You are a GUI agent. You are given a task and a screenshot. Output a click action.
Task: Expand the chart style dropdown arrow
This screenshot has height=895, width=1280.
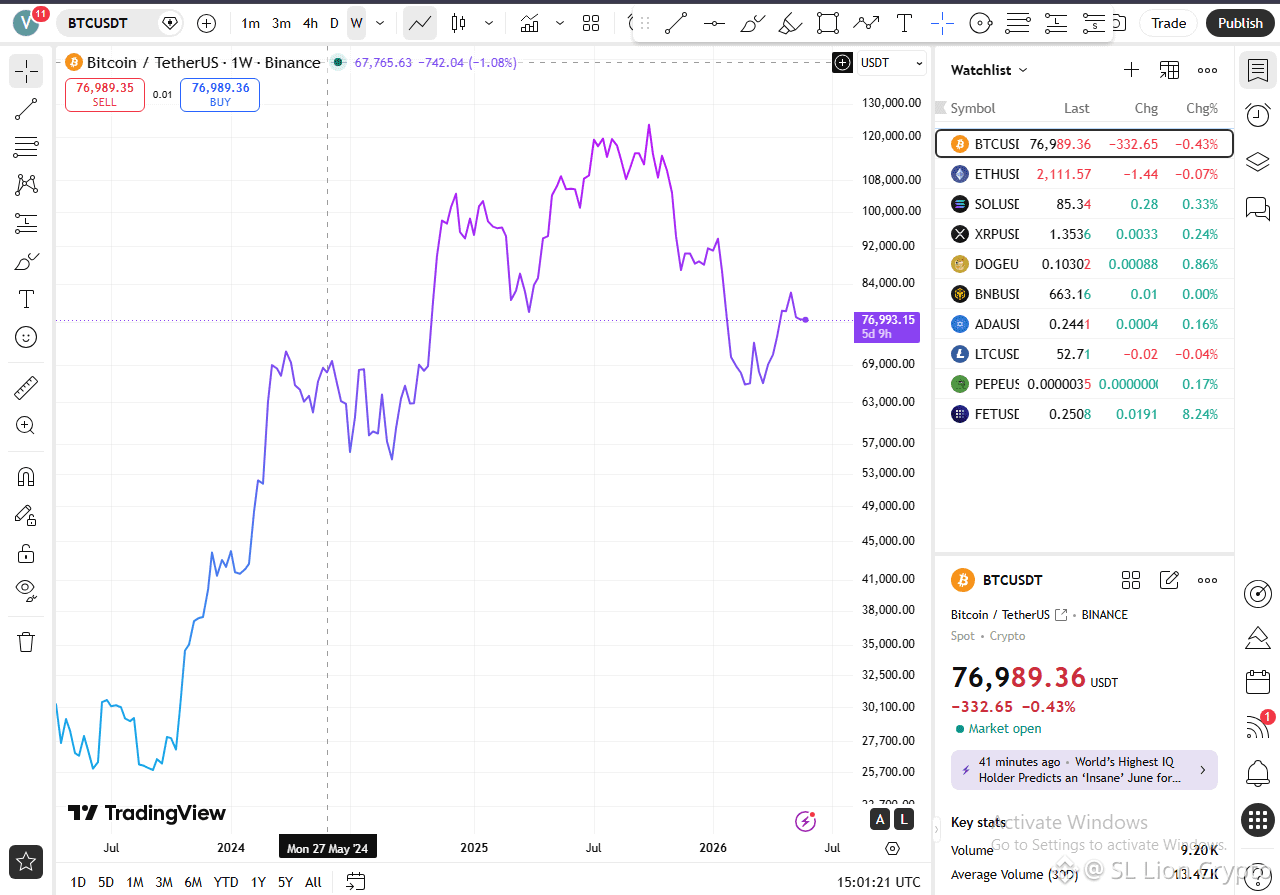click(489, 23)
